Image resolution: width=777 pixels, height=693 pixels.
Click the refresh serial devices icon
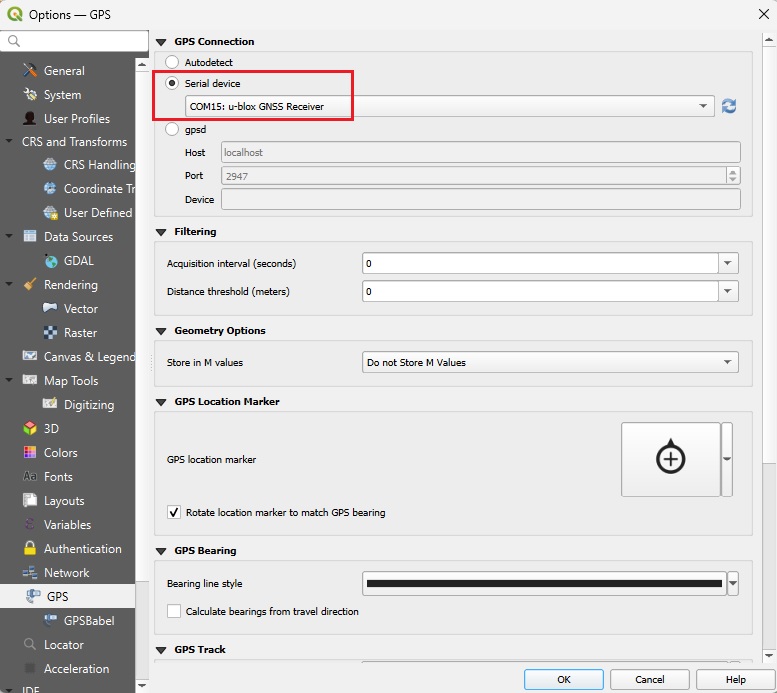click(x=729, y=106)
